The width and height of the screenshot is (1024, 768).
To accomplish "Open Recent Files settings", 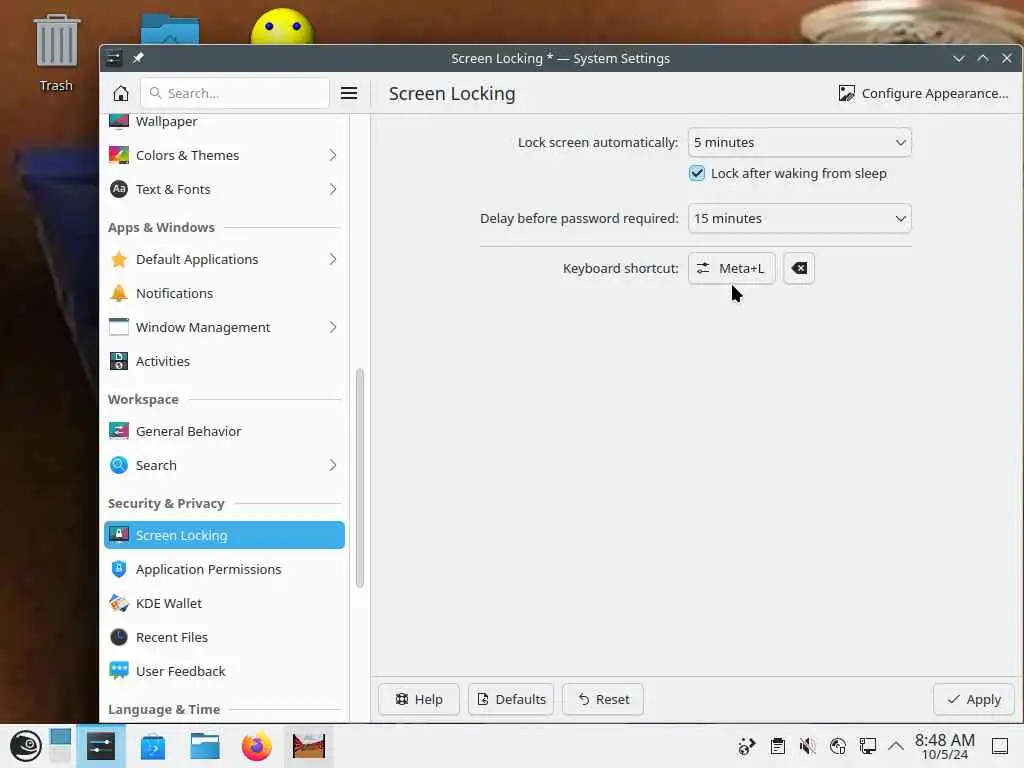I will point(224,637).
